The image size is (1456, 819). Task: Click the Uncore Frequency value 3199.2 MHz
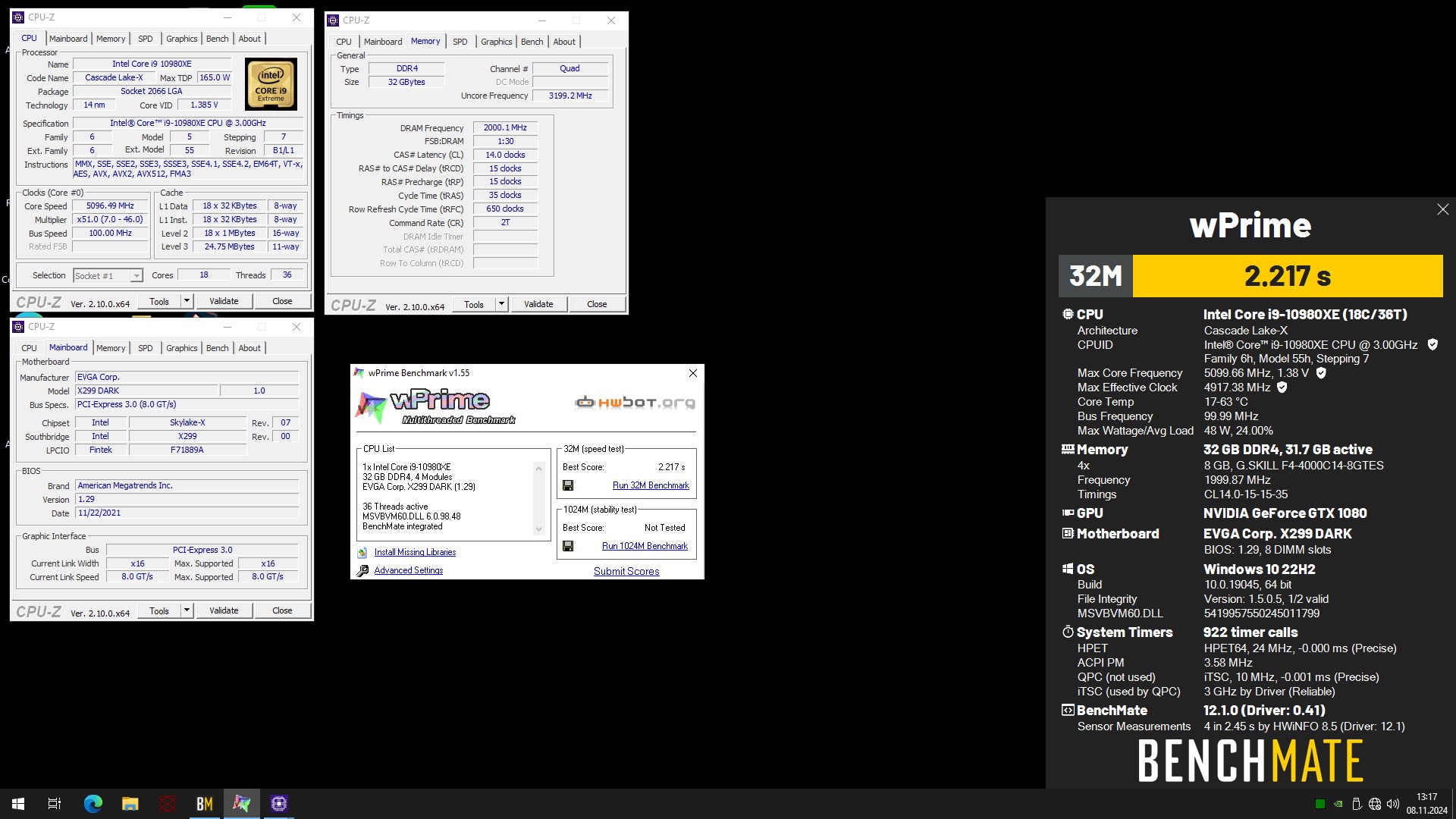coord(570,96)
